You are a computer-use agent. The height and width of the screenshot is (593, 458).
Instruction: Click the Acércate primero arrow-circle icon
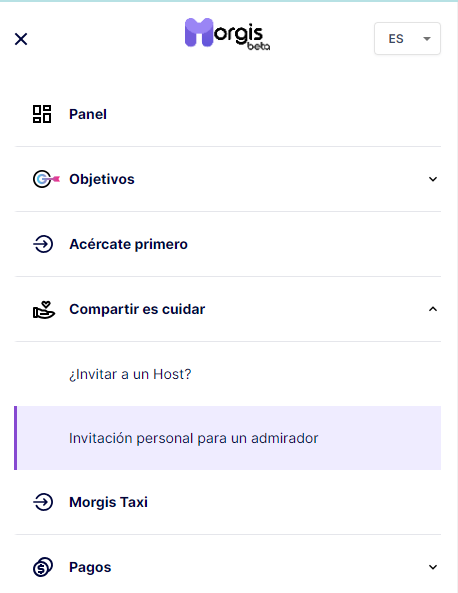[43, 244]
